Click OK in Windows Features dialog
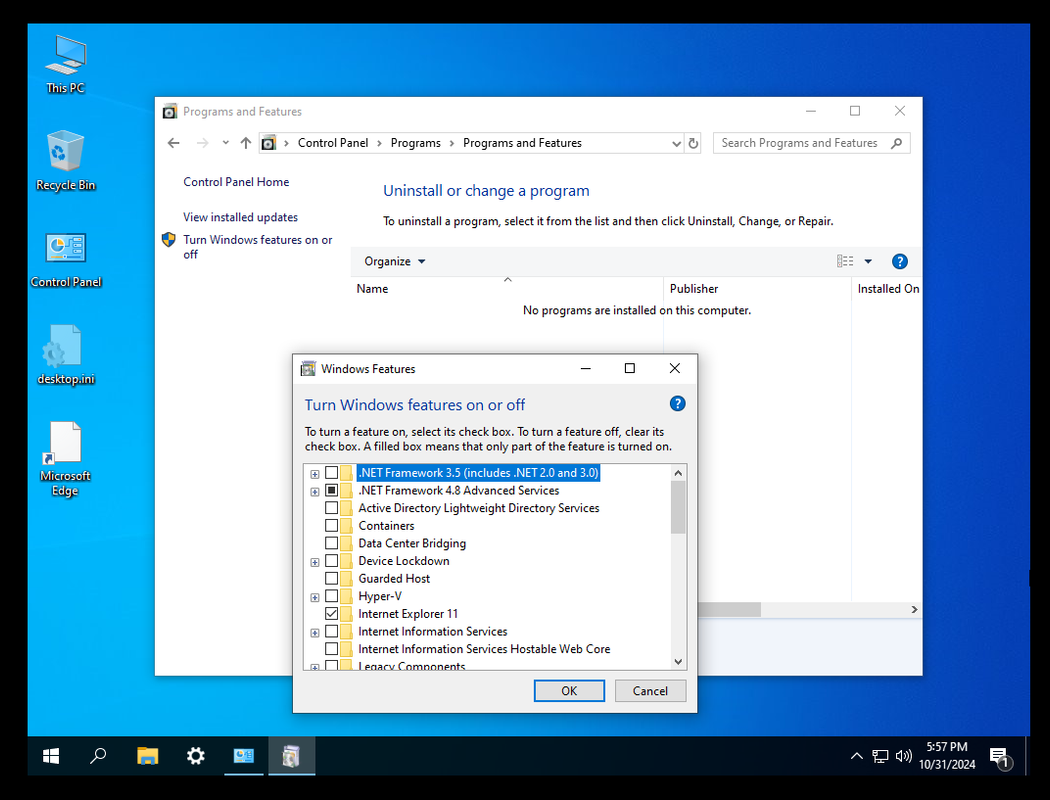 569,691
